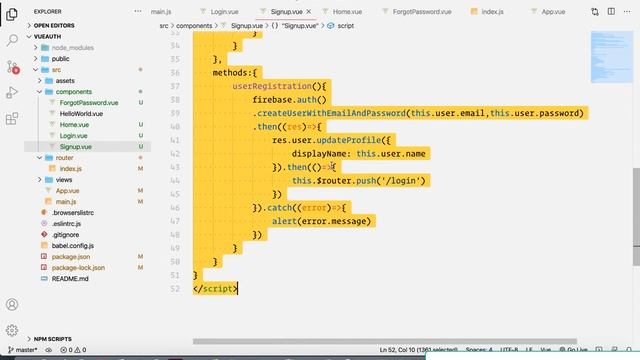Image resolution: width=640 pixels, height=360 pixels.
Task: Click the master branch status item
Action: click(23, 350)
